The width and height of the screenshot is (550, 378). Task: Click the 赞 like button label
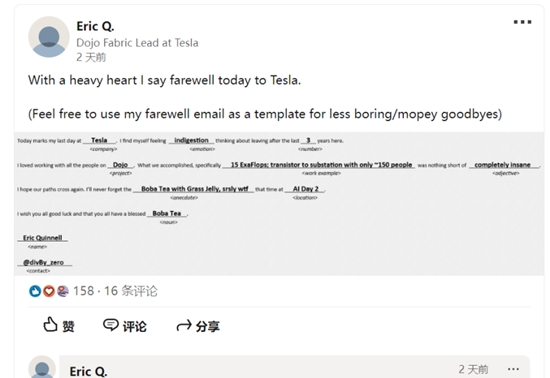(68, 326)
